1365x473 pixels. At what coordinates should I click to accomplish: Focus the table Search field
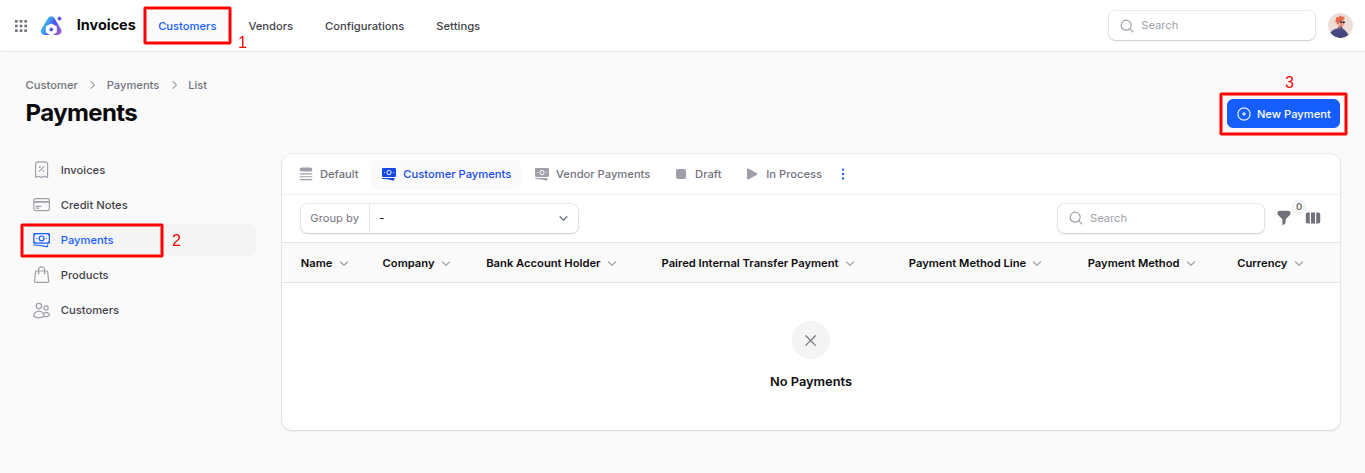pos(1161,218)
